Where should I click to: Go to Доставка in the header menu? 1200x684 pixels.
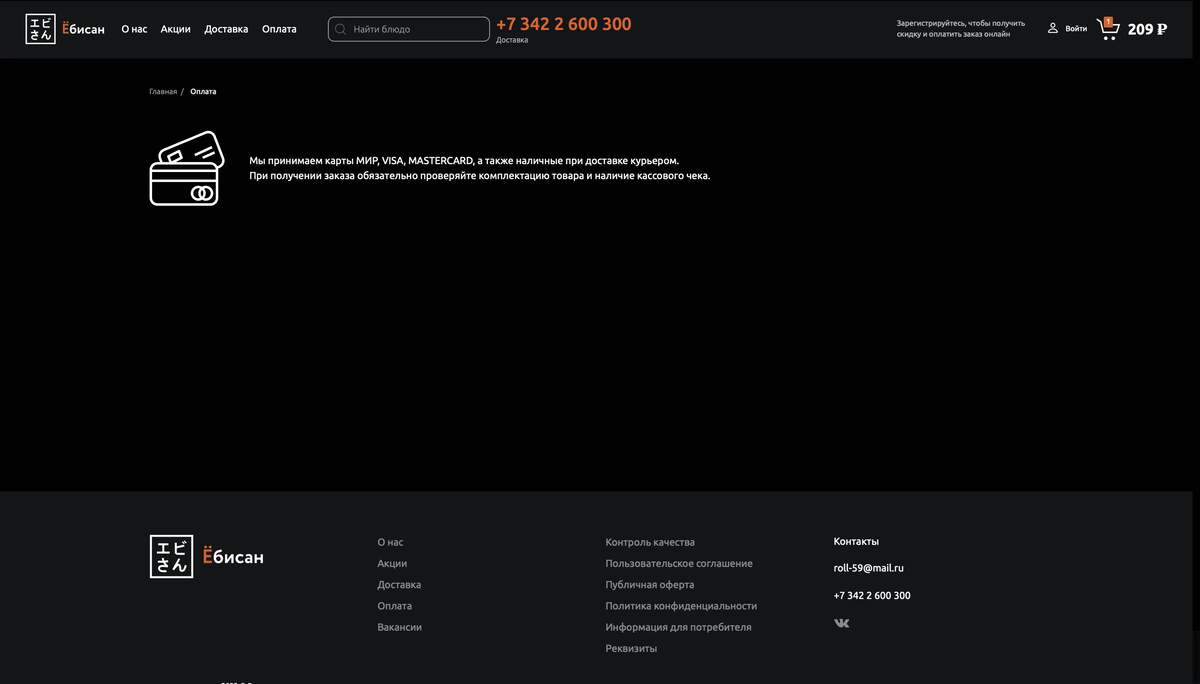(226, 29)
